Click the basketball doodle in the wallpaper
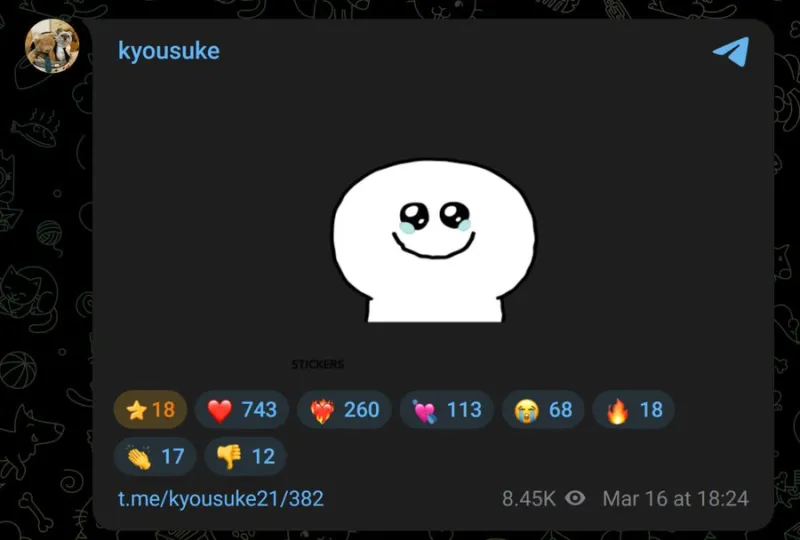800x540 pixels. tap(18, 369)
